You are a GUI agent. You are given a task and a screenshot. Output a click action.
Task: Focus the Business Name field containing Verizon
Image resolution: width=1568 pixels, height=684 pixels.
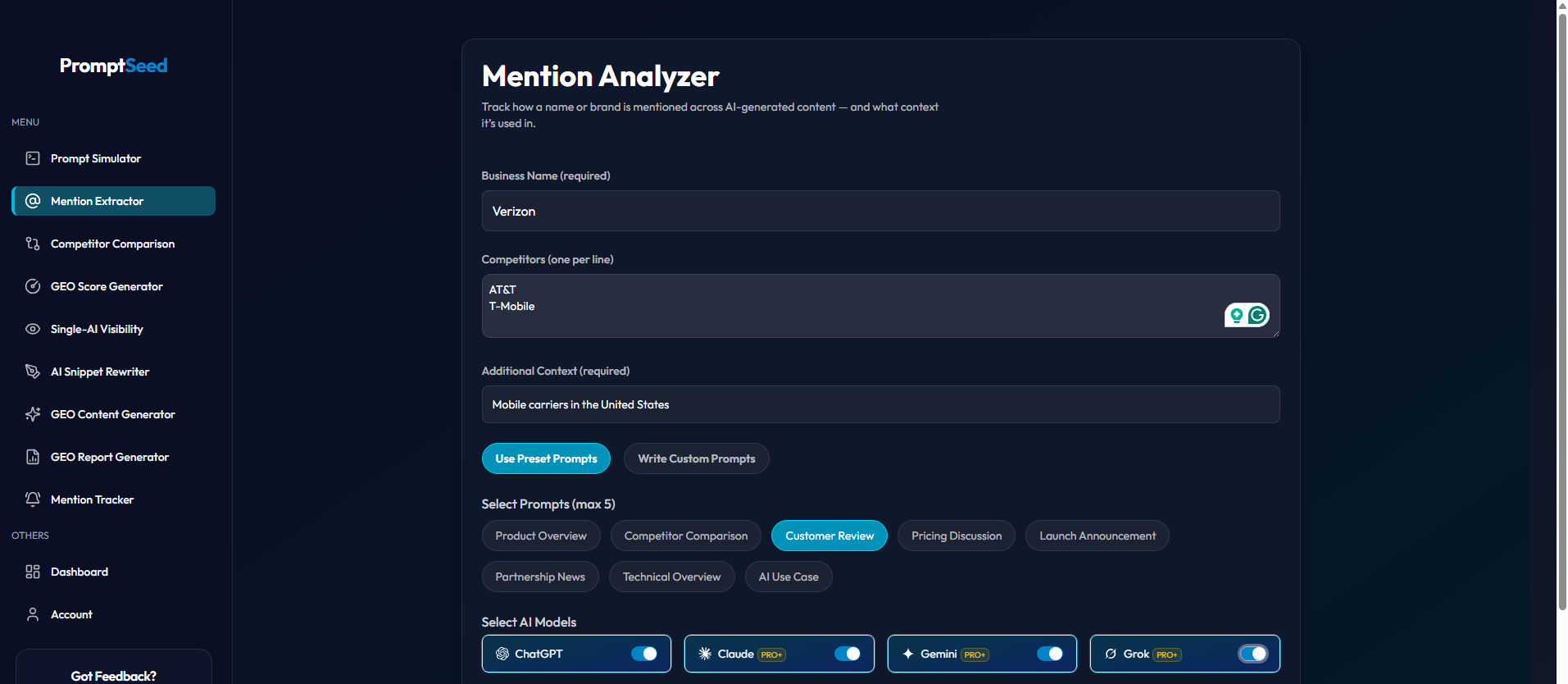pyautogui.click(x=880, y=211)
